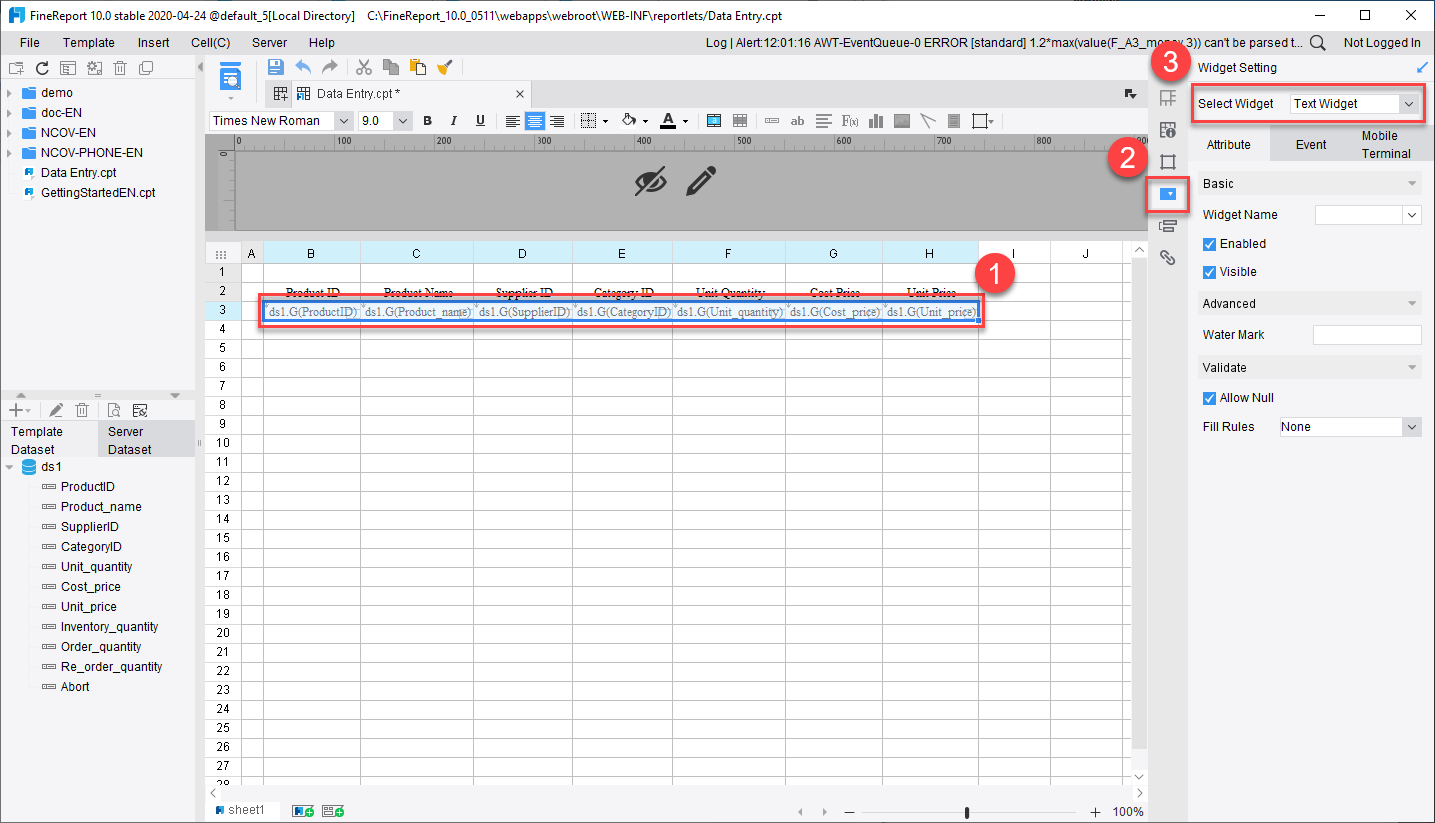The height and width of the screenshot is (823, 1435).
Task: Disable the Allow Null checkbox
Action: [x=1209, y=397]
